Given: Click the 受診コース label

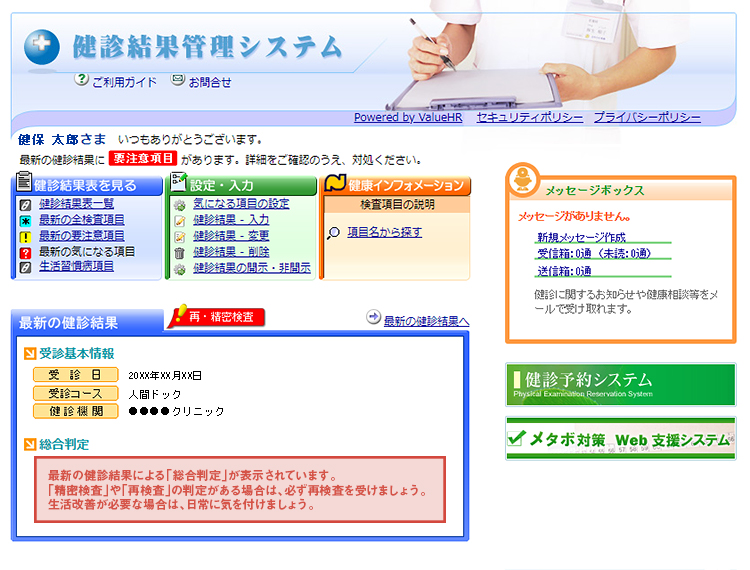Looking at the screenshot, I should click(x=76, y=394).
